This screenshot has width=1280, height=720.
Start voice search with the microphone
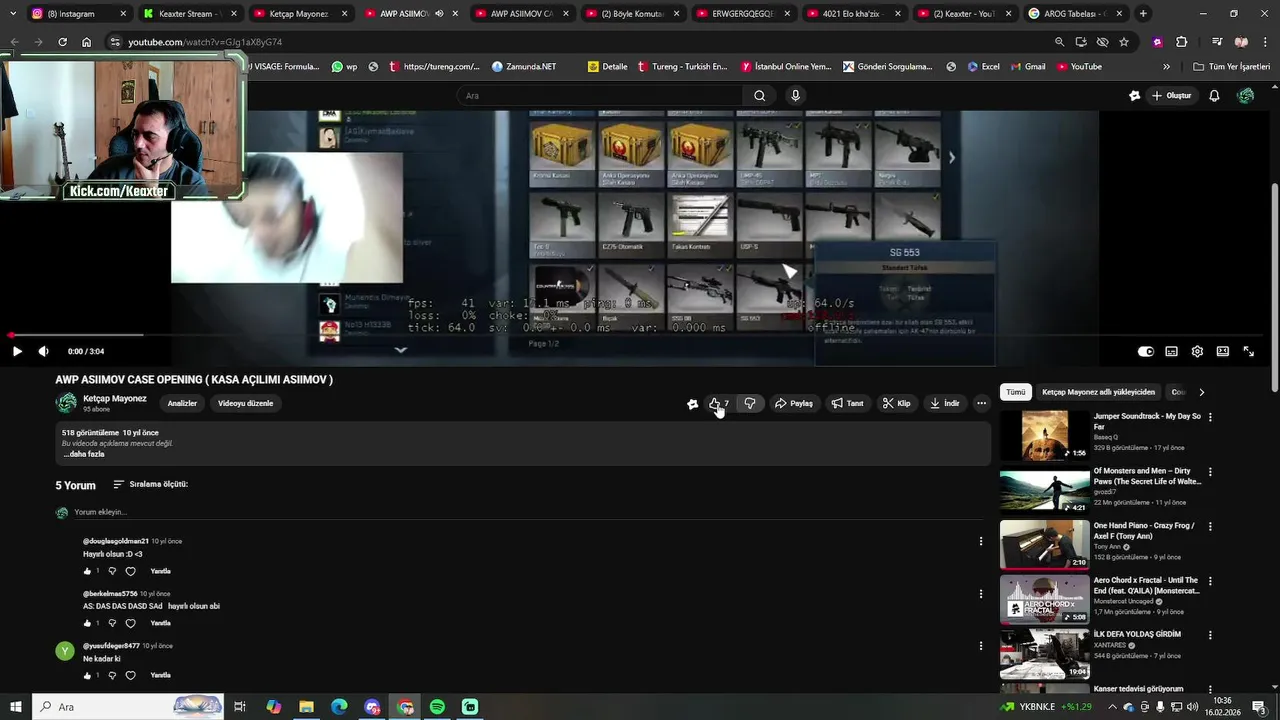click(796, 95)
